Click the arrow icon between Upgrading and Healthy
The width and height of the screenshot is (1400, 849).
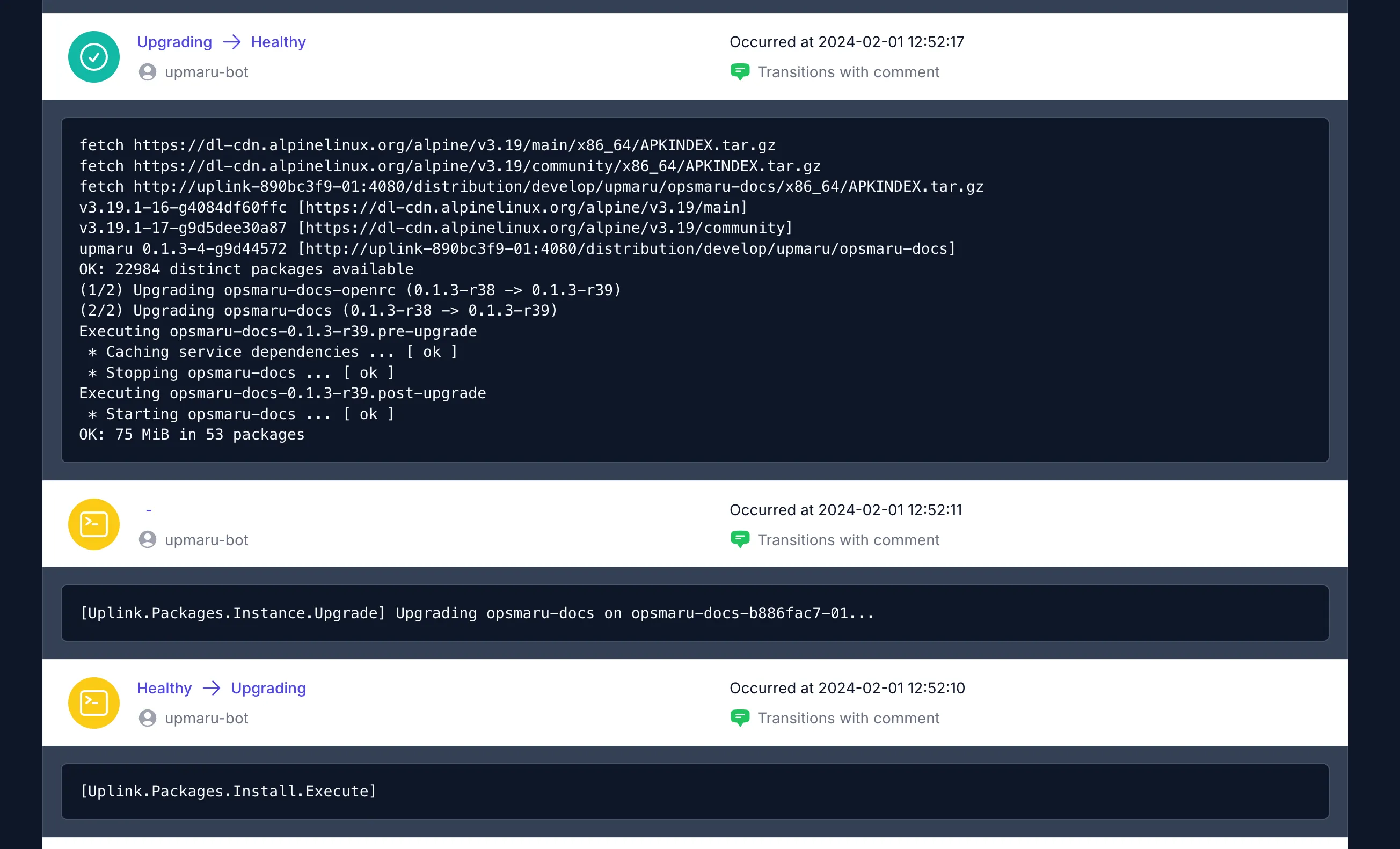click(x=232, y=42)
